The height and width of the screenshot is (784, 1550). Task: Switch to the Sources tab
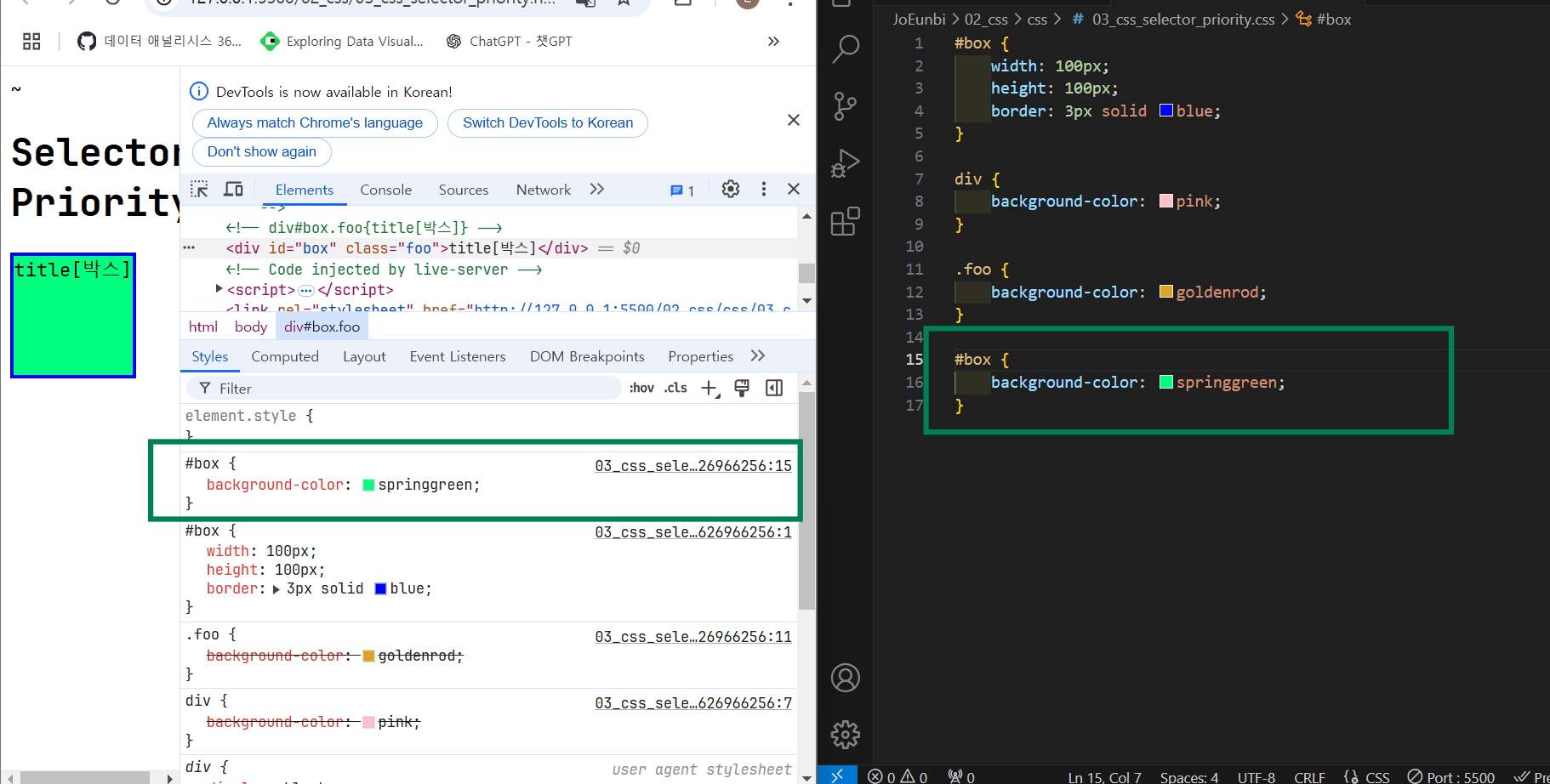click(x=464, y=190)
